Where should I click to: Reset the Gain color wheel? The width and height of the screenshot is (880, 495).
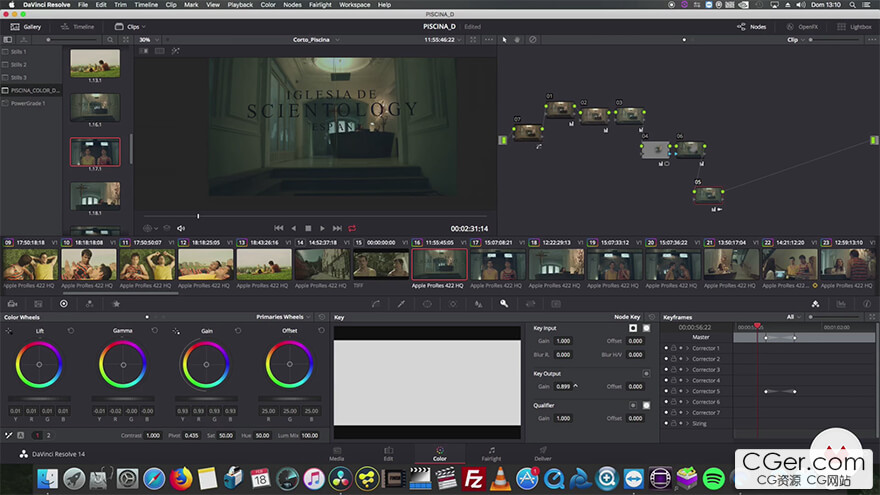[238, 331]
